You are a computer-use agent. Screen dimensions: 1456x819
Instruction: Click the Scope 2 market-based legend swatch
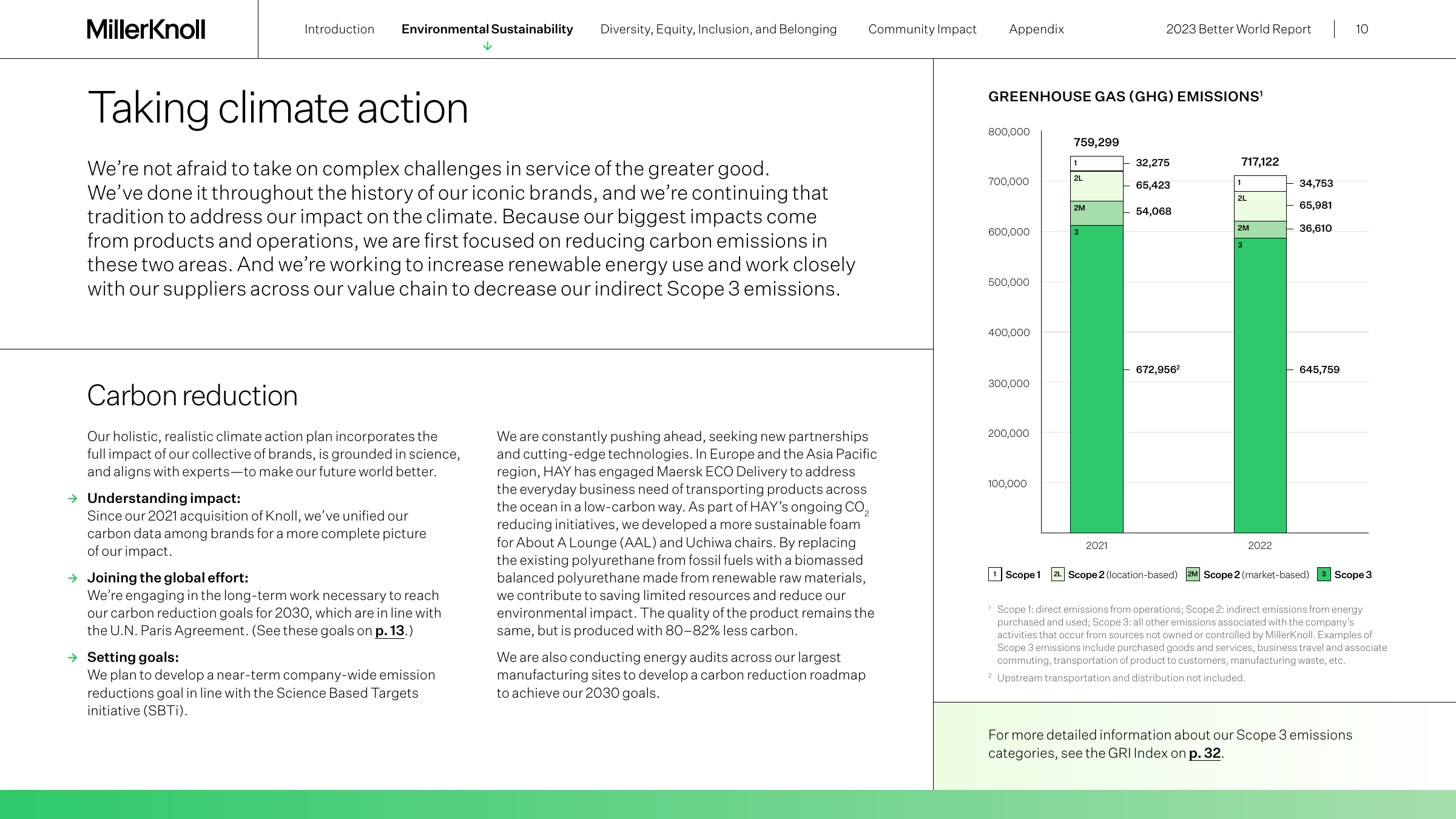(1193, 575)
